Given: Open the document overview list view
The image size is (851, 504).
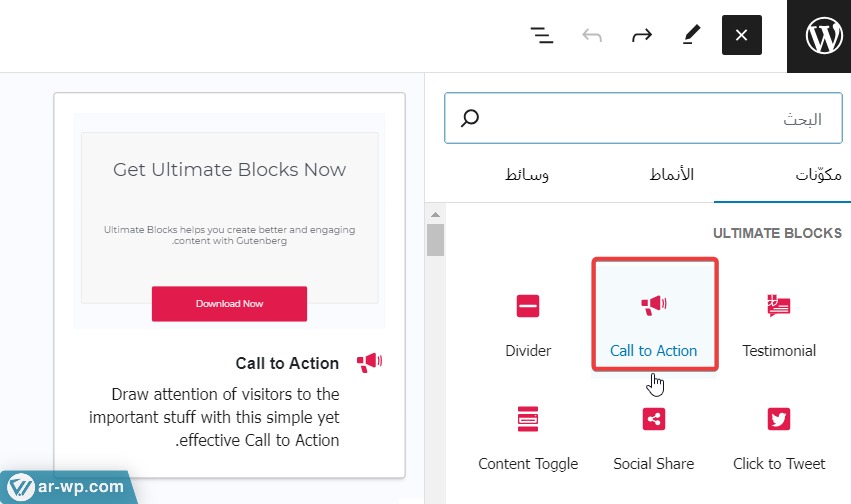Looking at the screenshot, I should coord(541,36).
